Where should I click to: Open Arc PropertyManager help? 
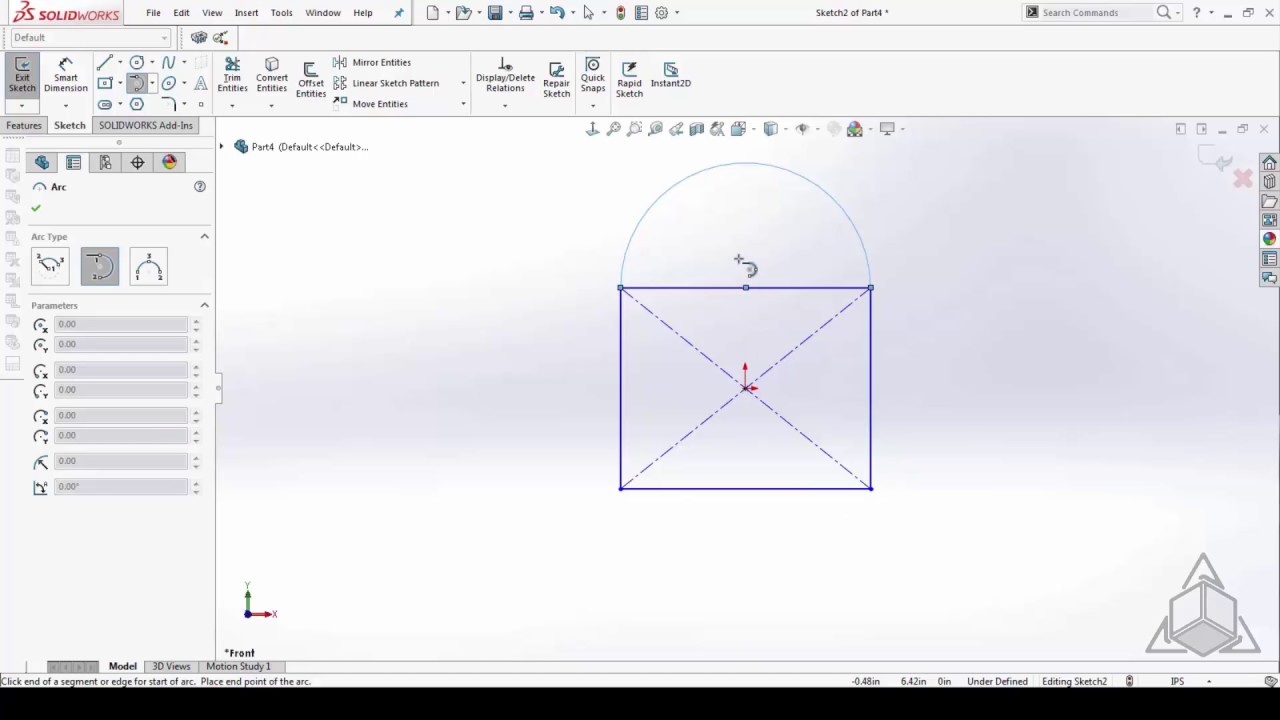pos(200,187)
